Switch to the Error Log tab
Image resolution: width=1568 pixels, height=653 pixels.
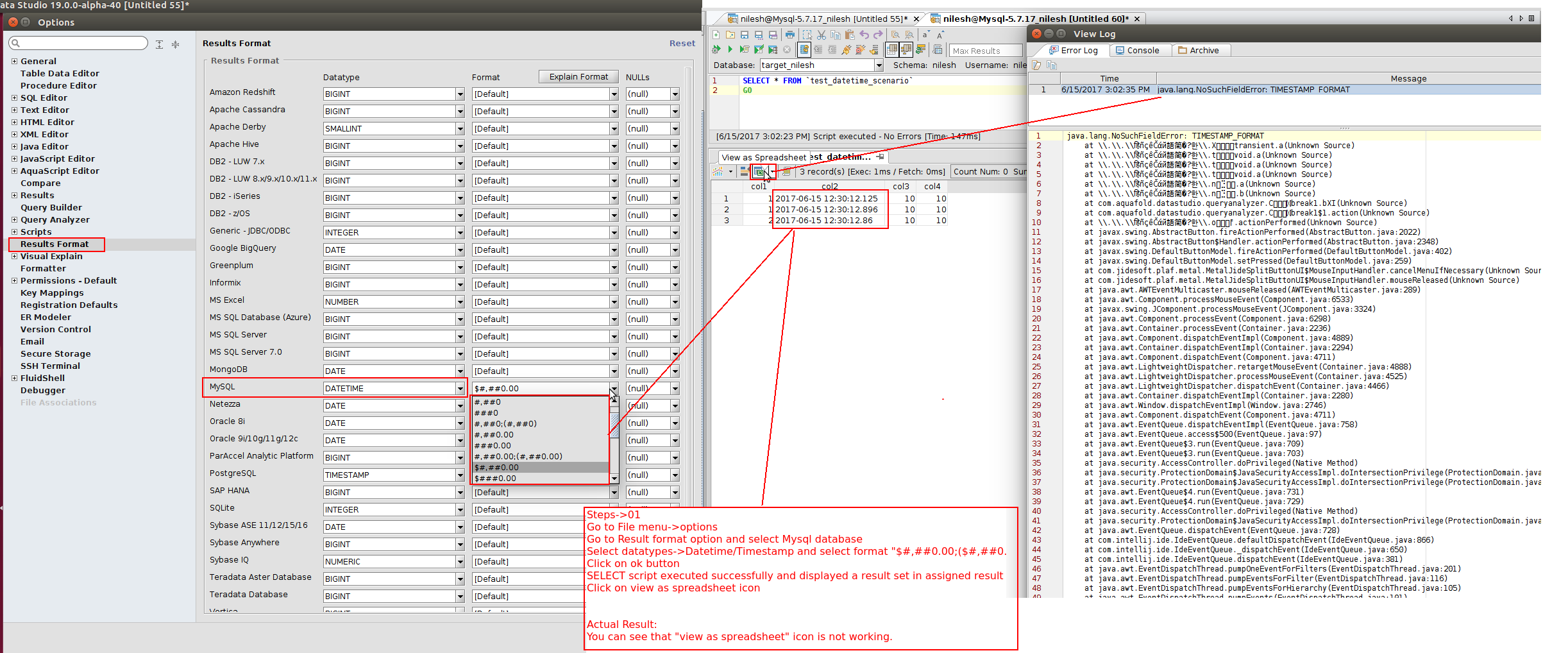click(1073, 50)
